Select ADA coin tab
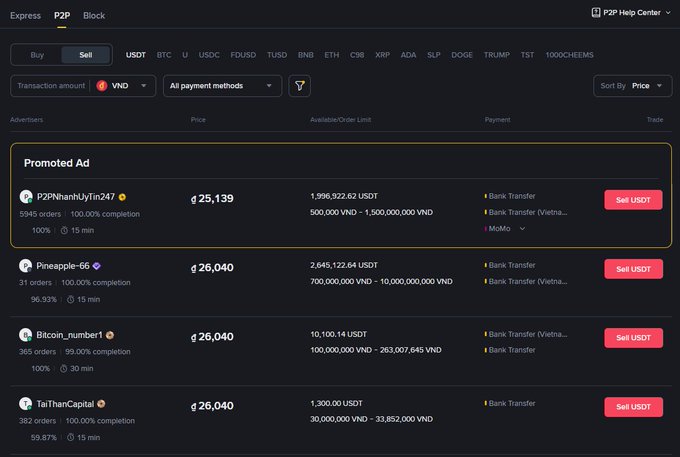The image size is (680, 457). click(x=409, y=55)
